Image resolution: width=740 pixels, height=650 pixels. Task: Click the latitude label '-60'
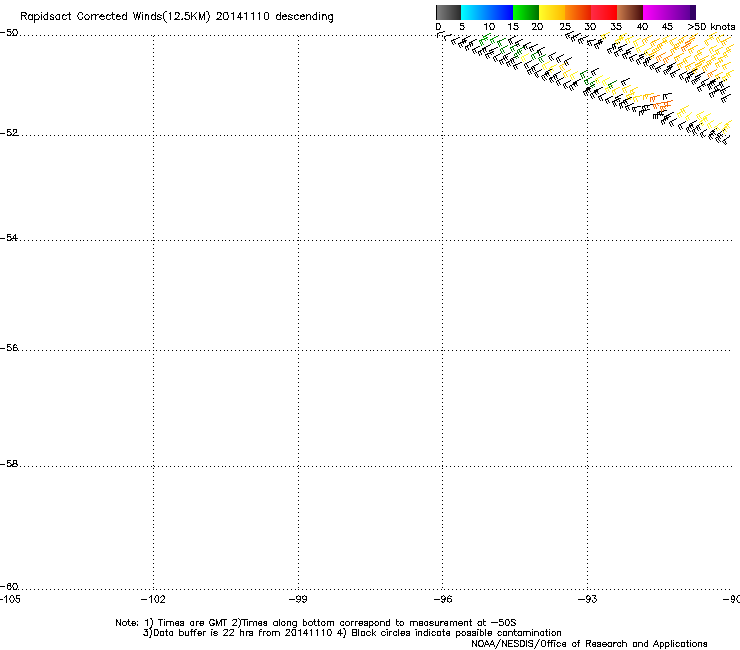tap(9, 587)
